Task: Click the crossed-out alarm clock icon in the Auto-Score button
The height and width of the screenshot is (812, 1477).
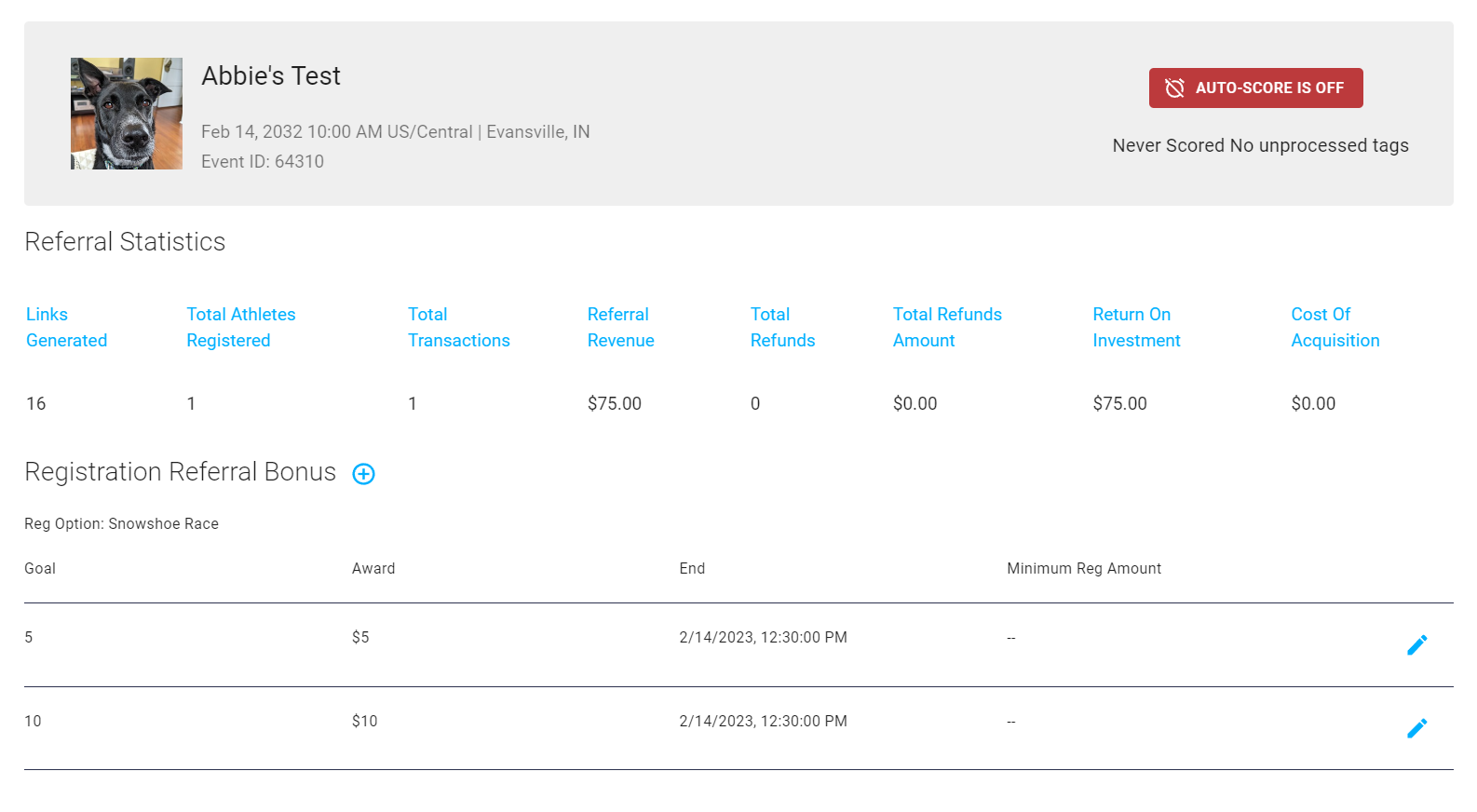Action: (1175, 88)
